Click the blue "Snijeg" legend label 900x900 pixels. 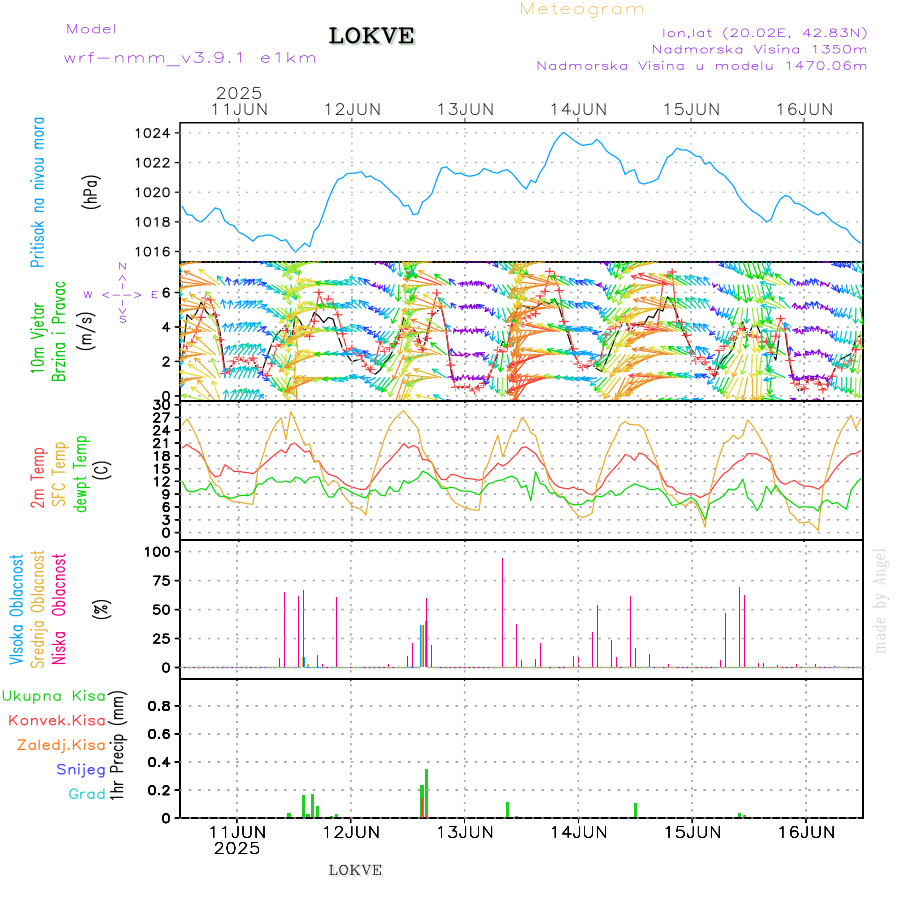[81, 770]
